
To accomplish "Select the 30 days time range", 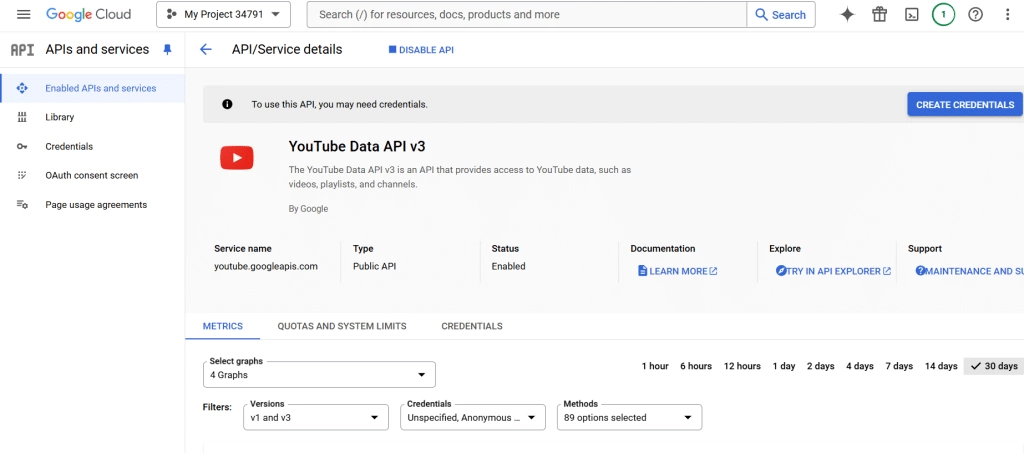I will tap(993, 366).
